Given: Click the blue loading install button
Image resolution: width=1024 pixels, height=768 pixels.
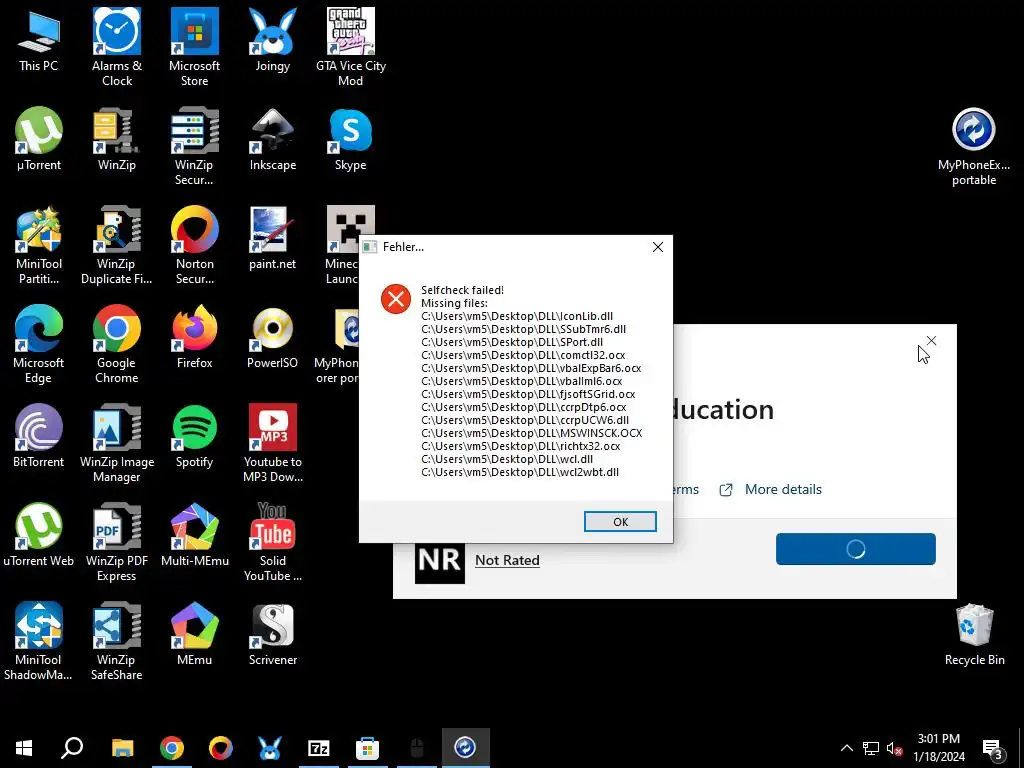Looking at the screenshot, I should [856, 549].
